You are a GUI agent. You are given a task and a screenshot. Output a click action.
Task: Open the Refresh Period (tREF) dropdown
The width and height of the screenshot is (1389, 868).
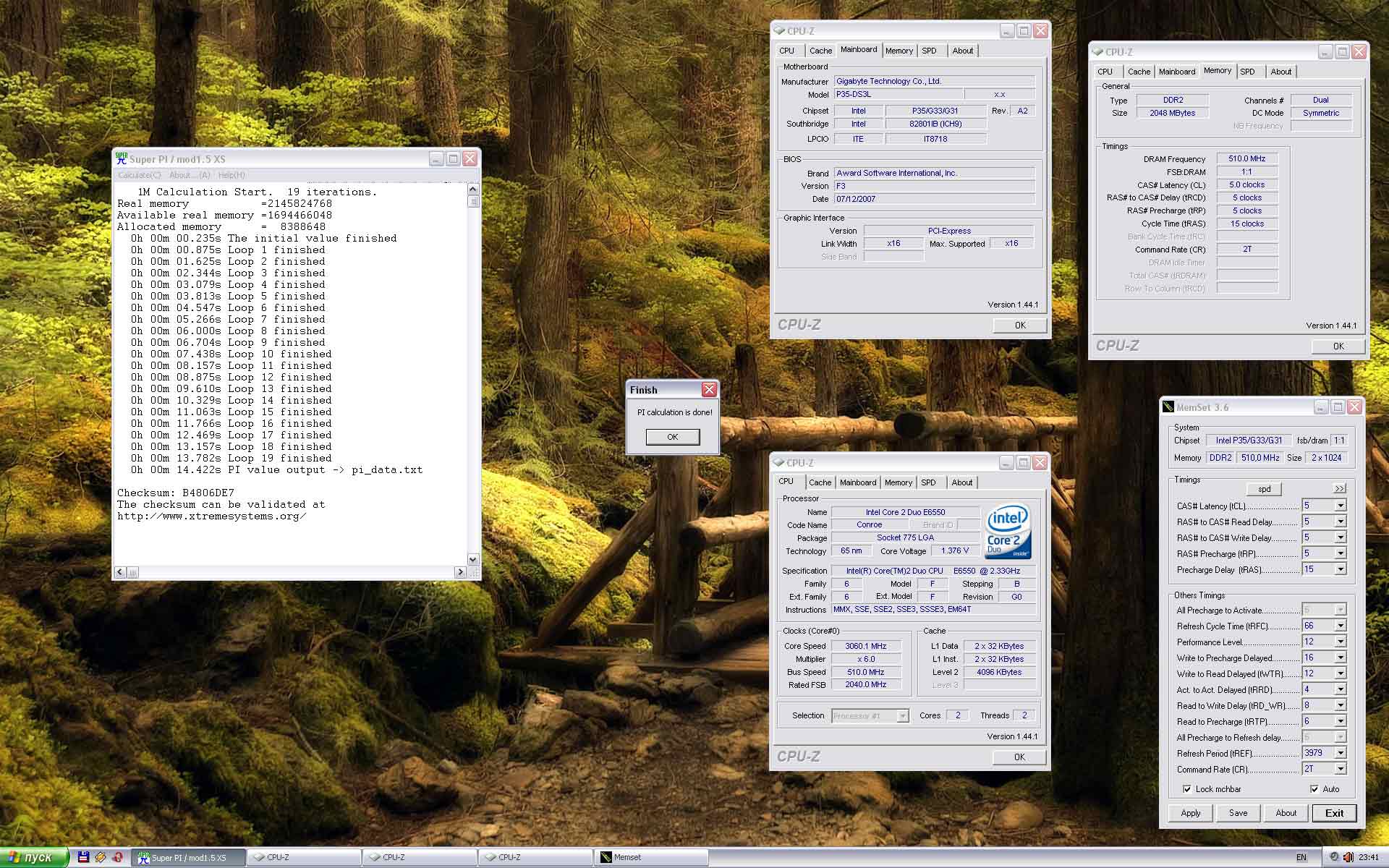point(1341,753)
